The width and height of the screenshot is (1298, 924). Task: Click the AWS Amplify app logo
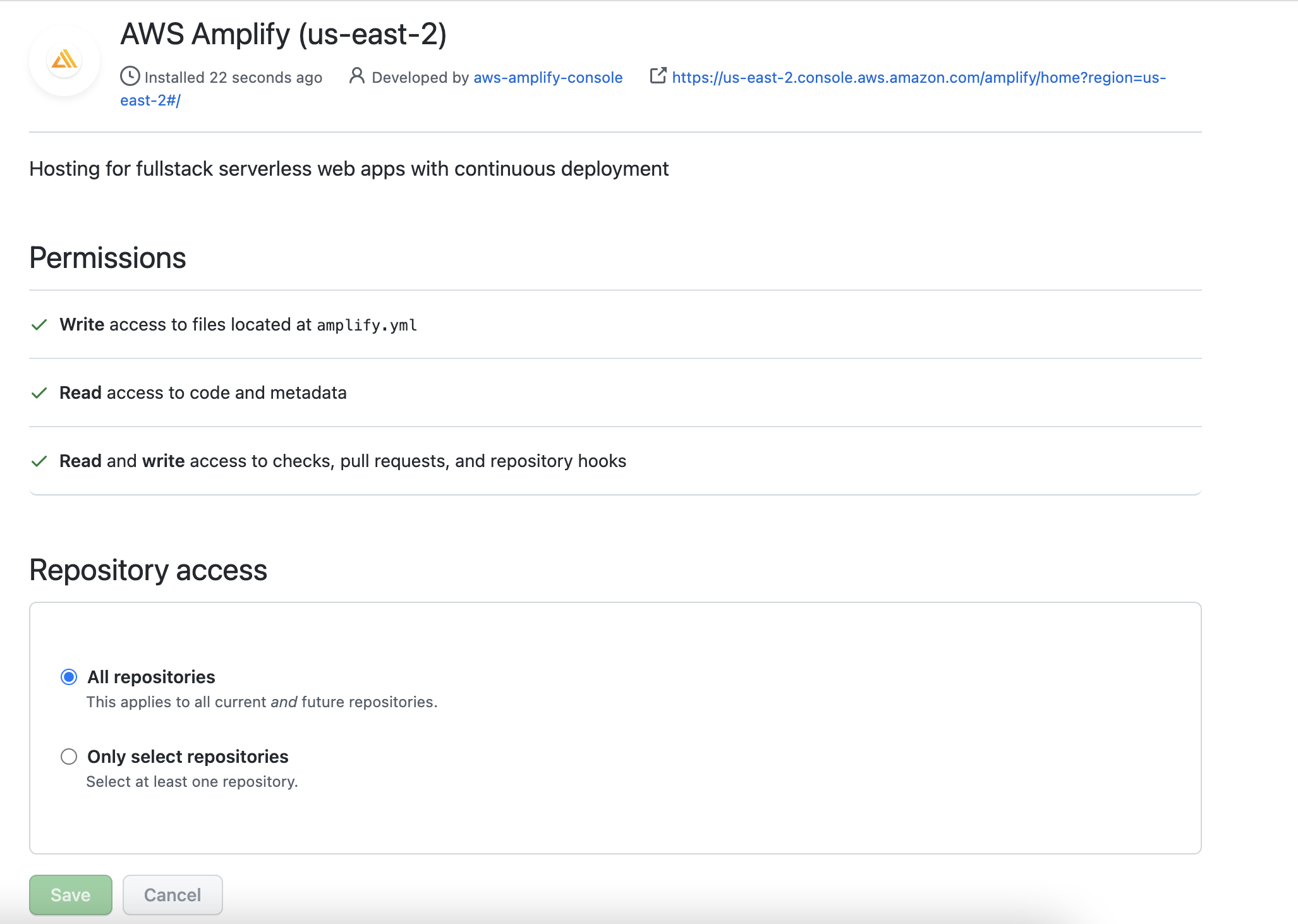point(64,59)
